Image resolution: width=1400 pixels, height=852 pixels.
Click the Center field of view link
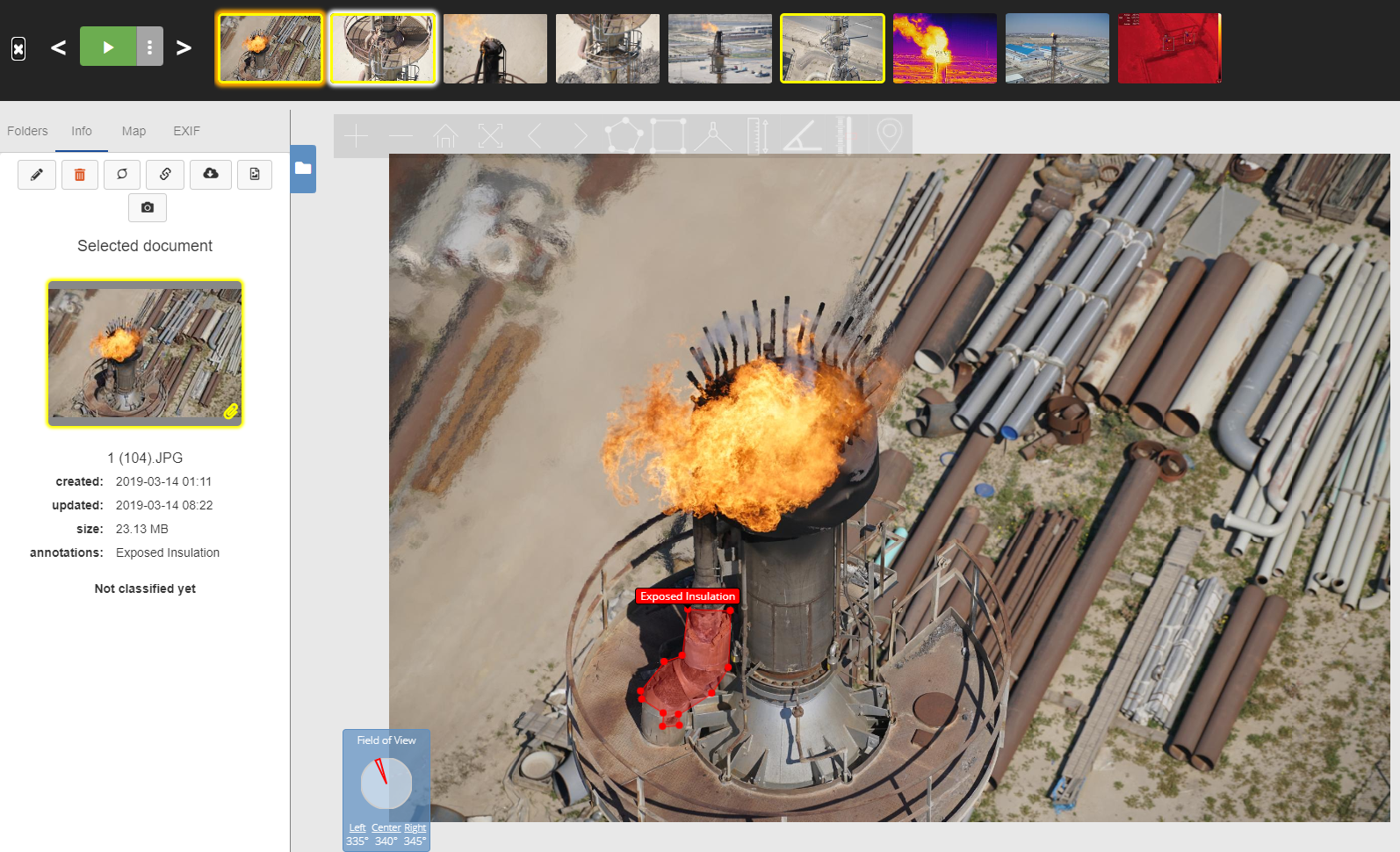tap(386, 827)
